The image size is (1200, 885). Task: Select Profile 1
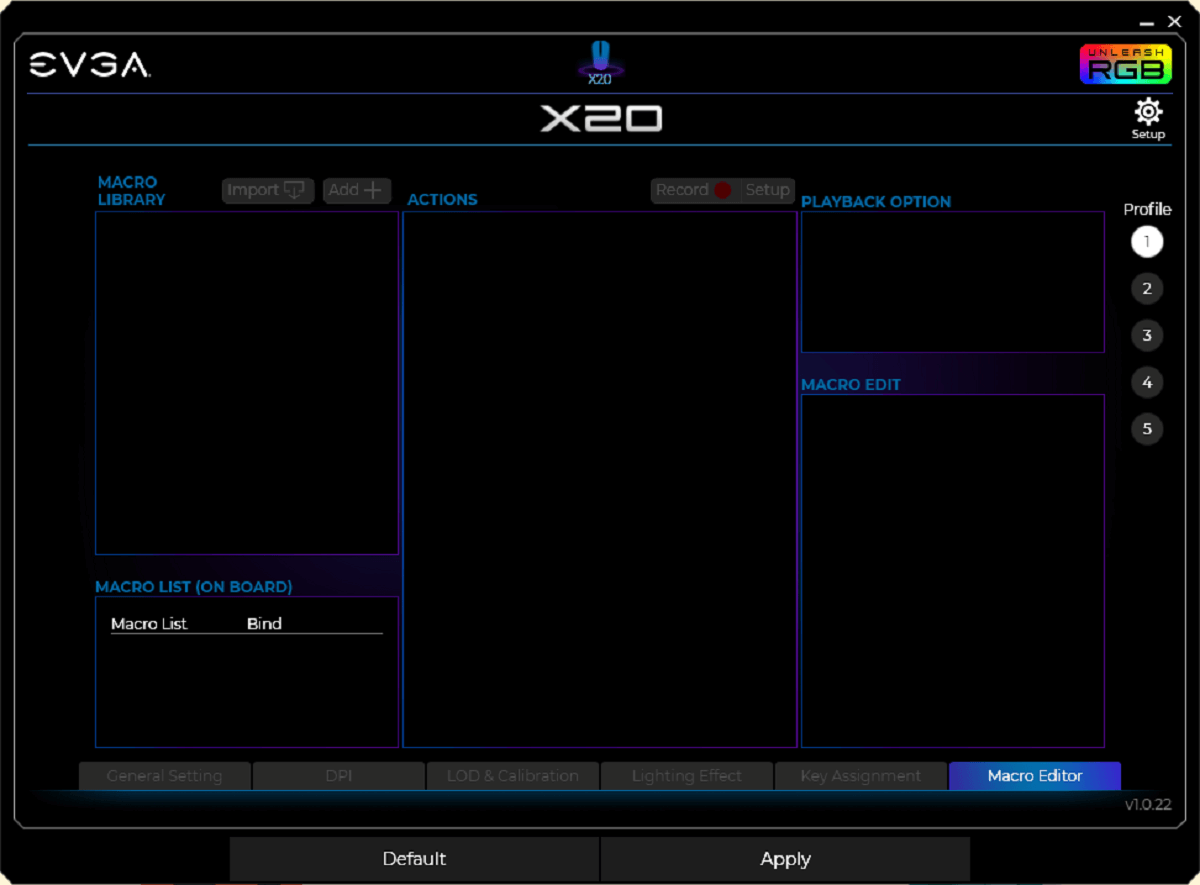tap(1147, 242)
